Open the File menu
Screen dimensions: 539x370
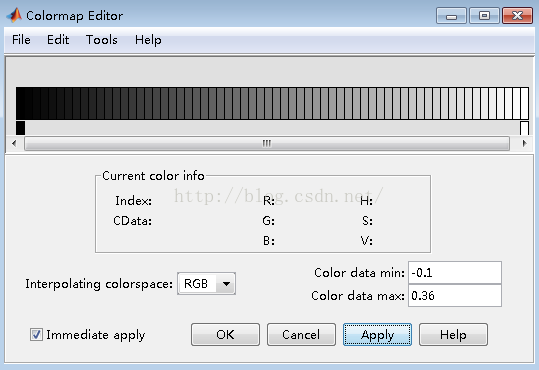tap(21, 40)
